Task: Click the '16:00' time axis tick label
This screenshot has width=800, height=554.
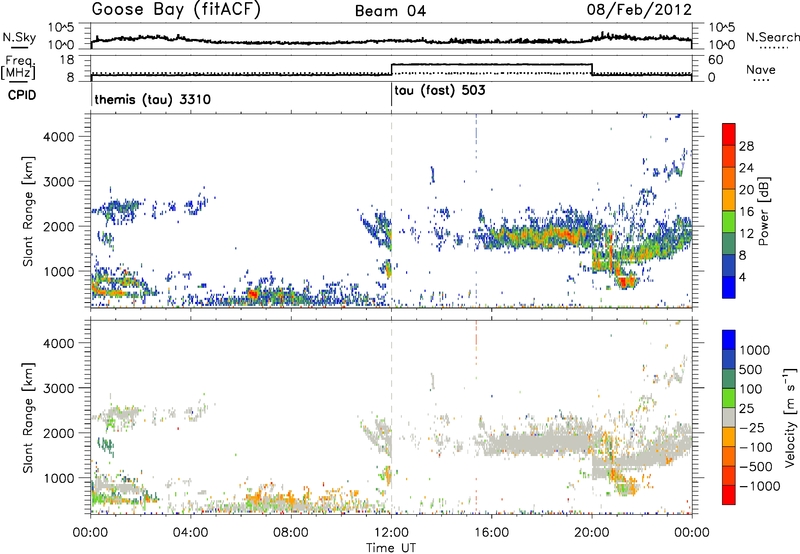Action: point(491,533)
